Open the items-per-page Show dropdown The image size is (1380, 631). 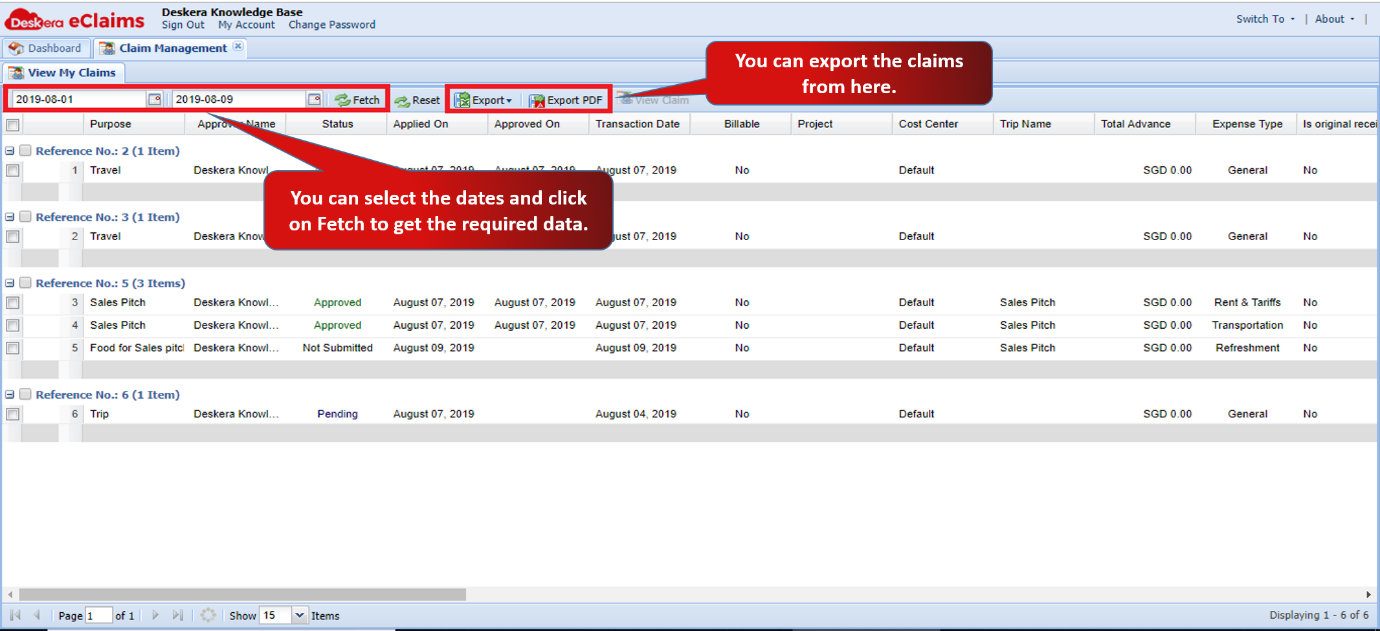300,615
